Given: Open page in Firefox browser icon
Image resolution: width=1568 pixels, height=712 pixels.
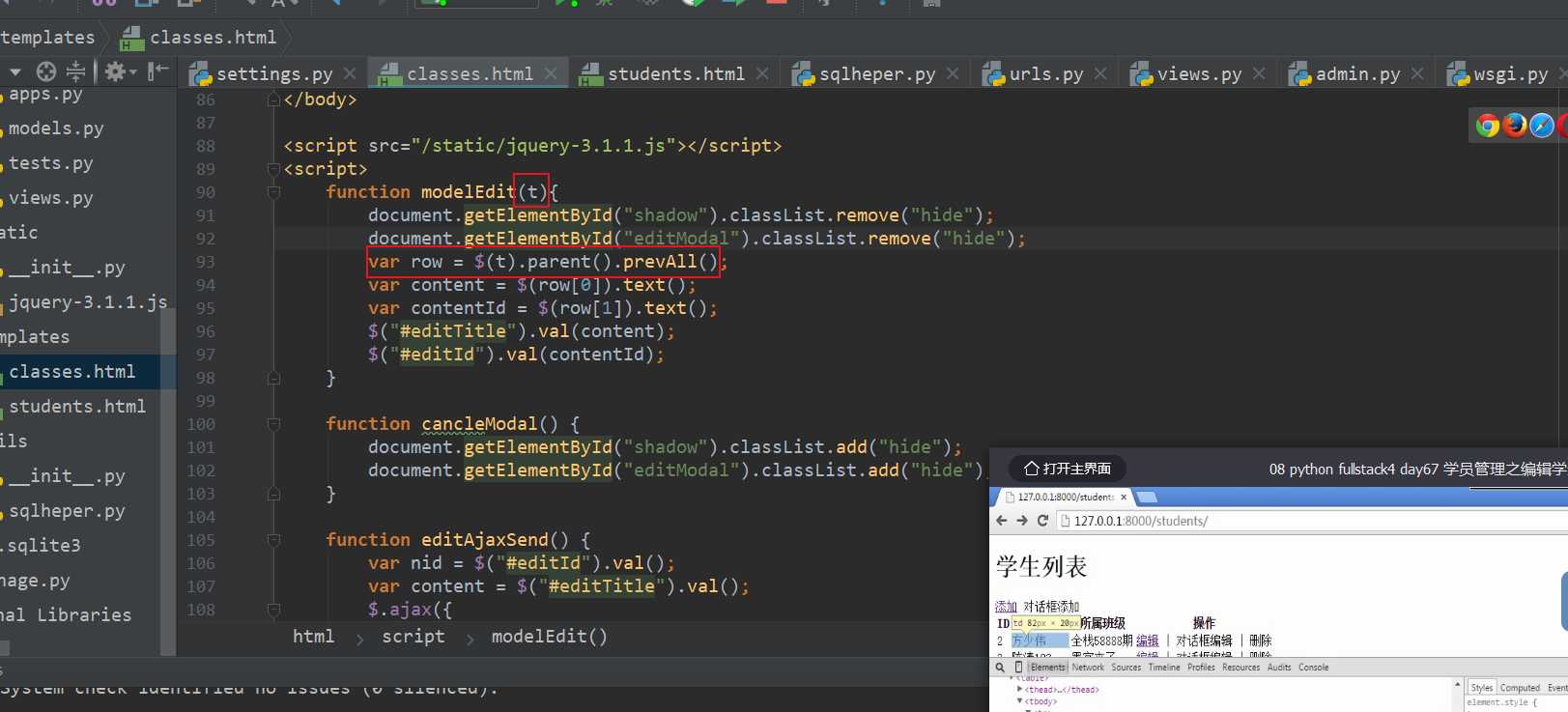Looking at the screenshot, I should (1515, 125).
